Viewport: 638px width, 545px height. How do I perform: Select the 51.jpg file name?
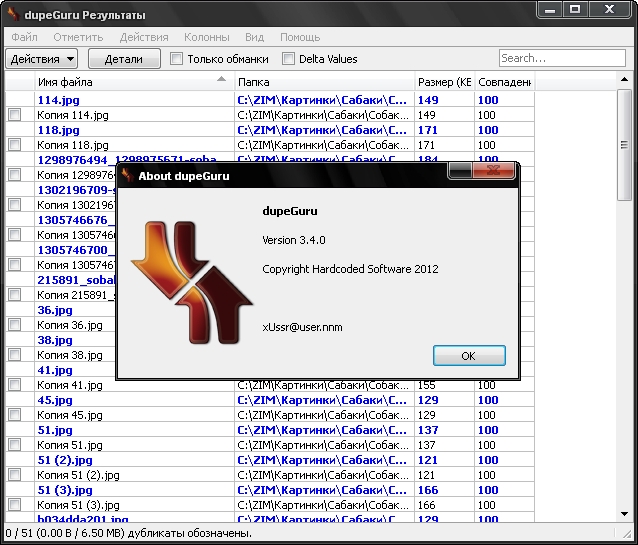point(55,430)
